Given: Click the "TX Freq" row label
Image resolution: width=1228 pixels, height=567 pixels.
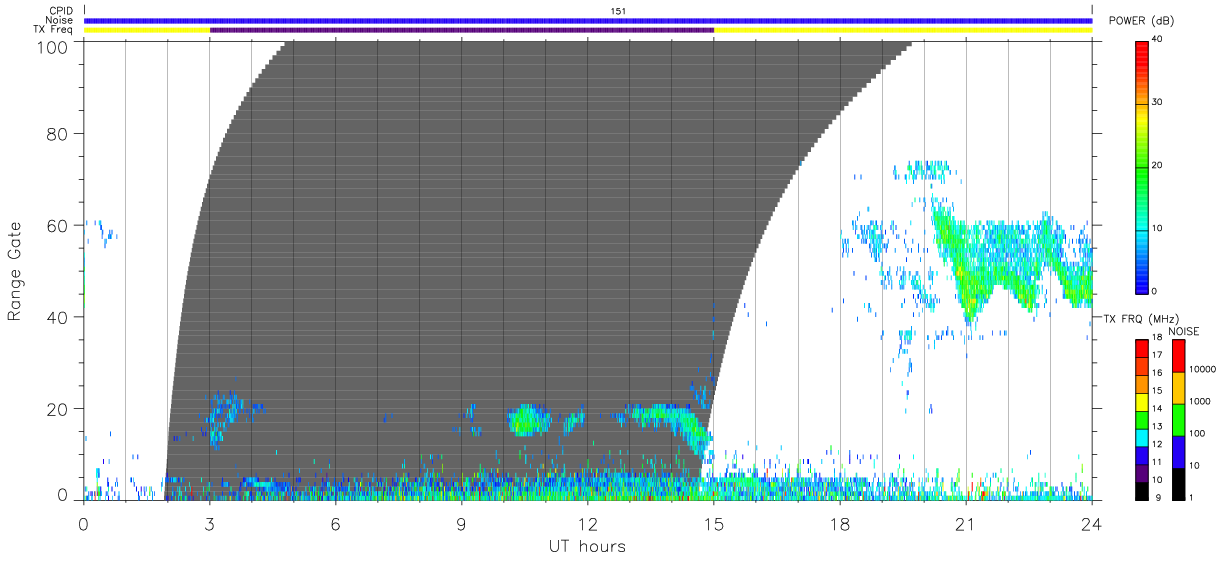Looking at the screenshot, I should [54, 30].
